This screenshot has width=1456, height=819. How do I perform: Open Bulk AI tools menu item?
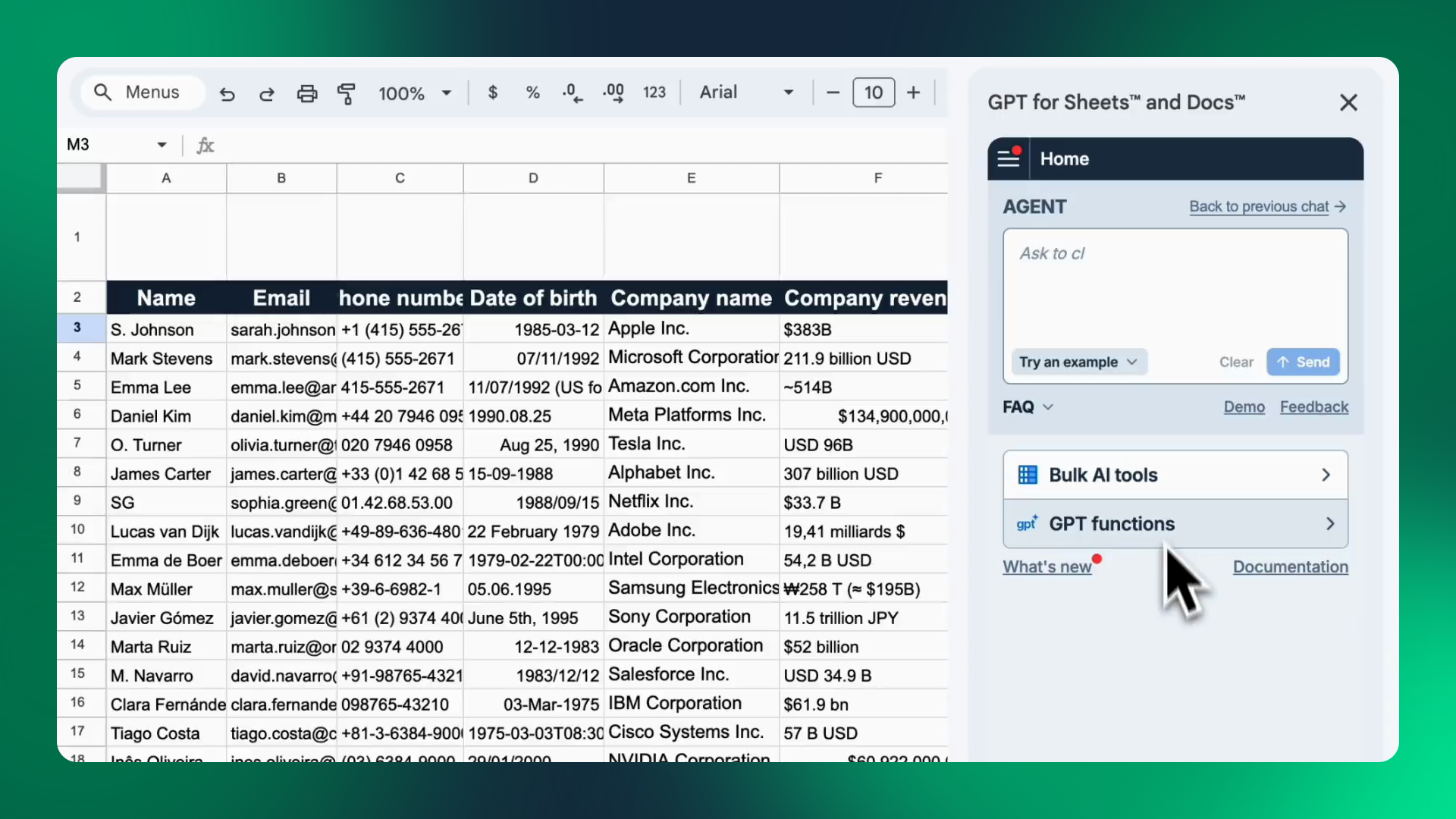point(1175,475)
